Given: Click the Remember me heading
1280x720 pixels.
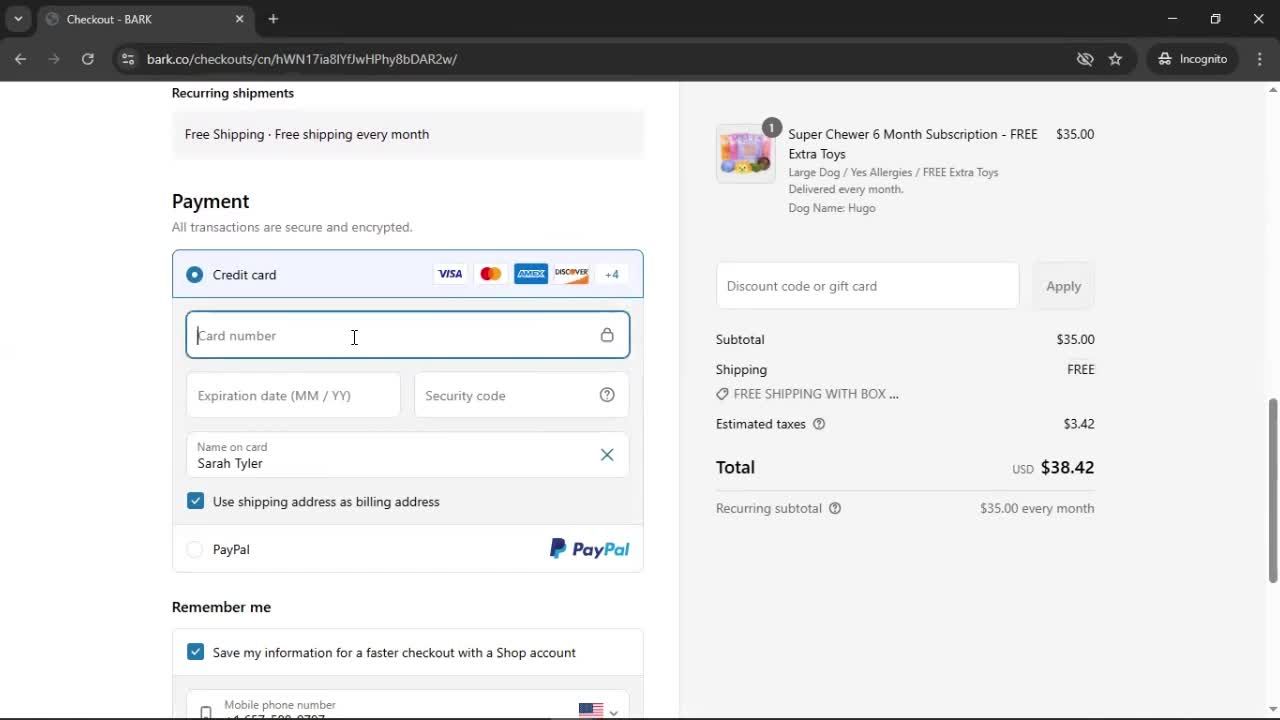Looking at the screenshot, I should (221, 607).
